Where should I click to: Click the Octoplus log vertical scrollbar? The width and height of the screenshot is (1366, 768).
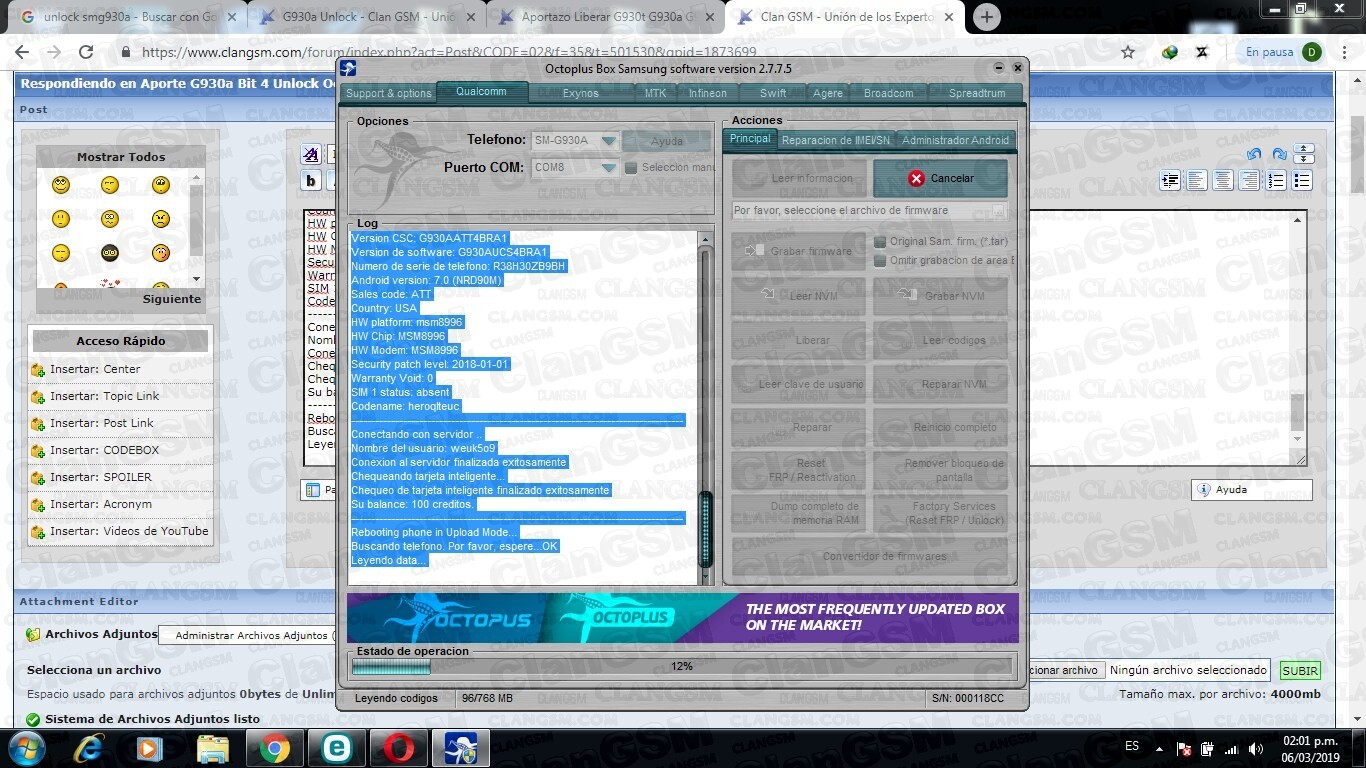[x=706, y=408]
